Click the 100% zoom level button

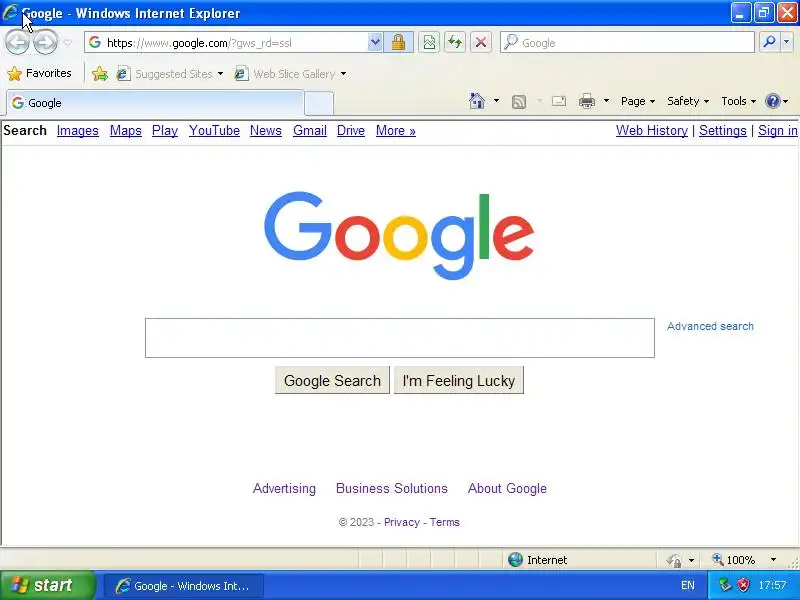click(x=734, y=560)
